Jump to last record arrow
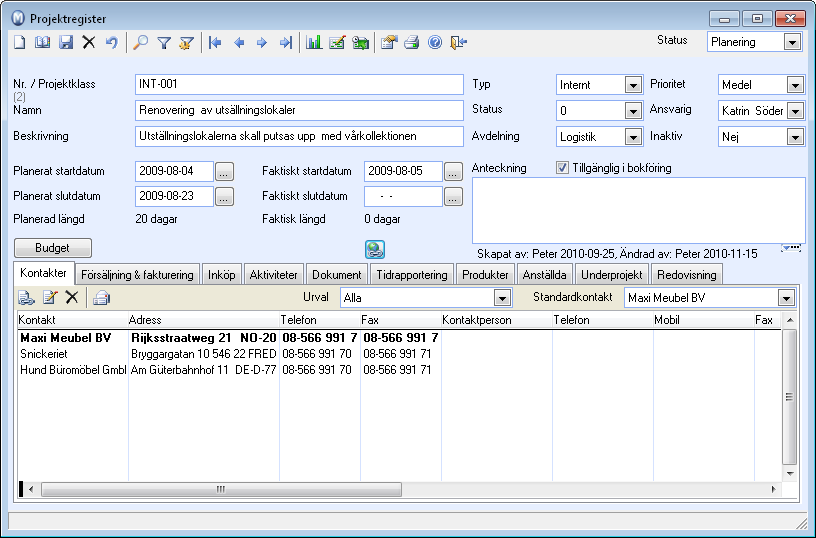 286,42
